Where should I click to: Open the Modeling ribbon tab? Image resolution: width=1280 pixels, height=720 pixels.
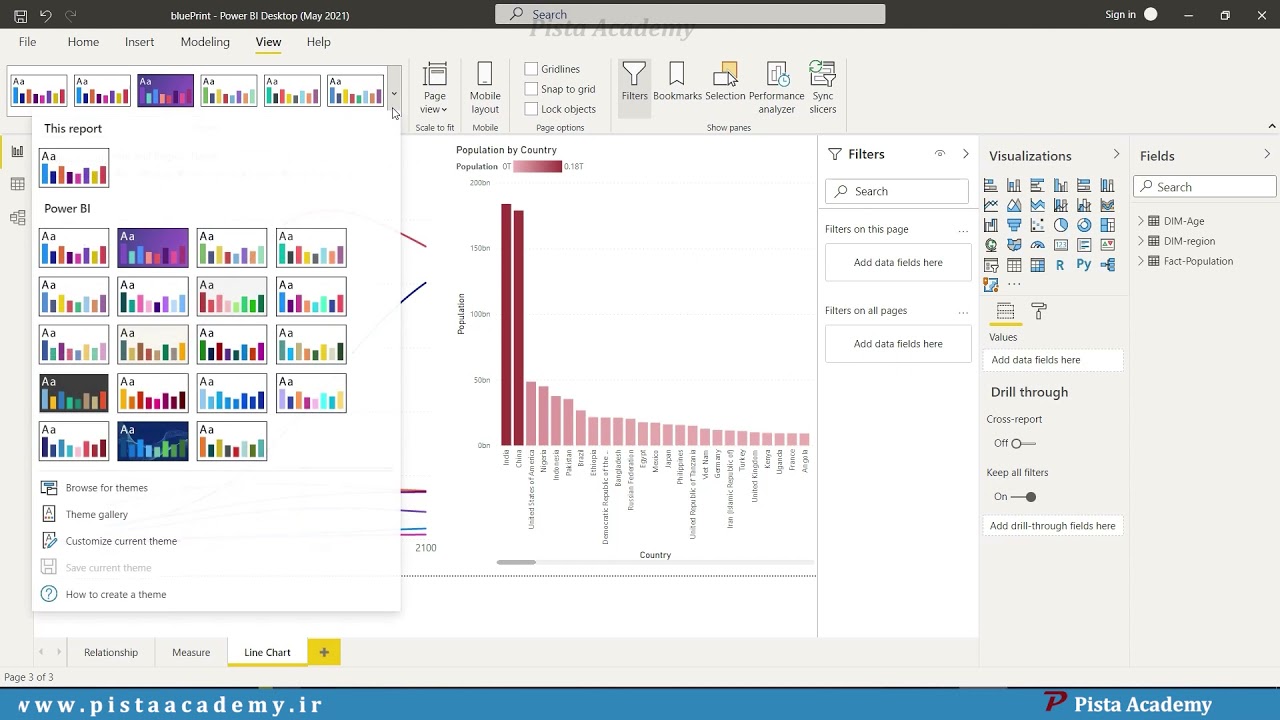pyautogui.click(x=205, y=42)
